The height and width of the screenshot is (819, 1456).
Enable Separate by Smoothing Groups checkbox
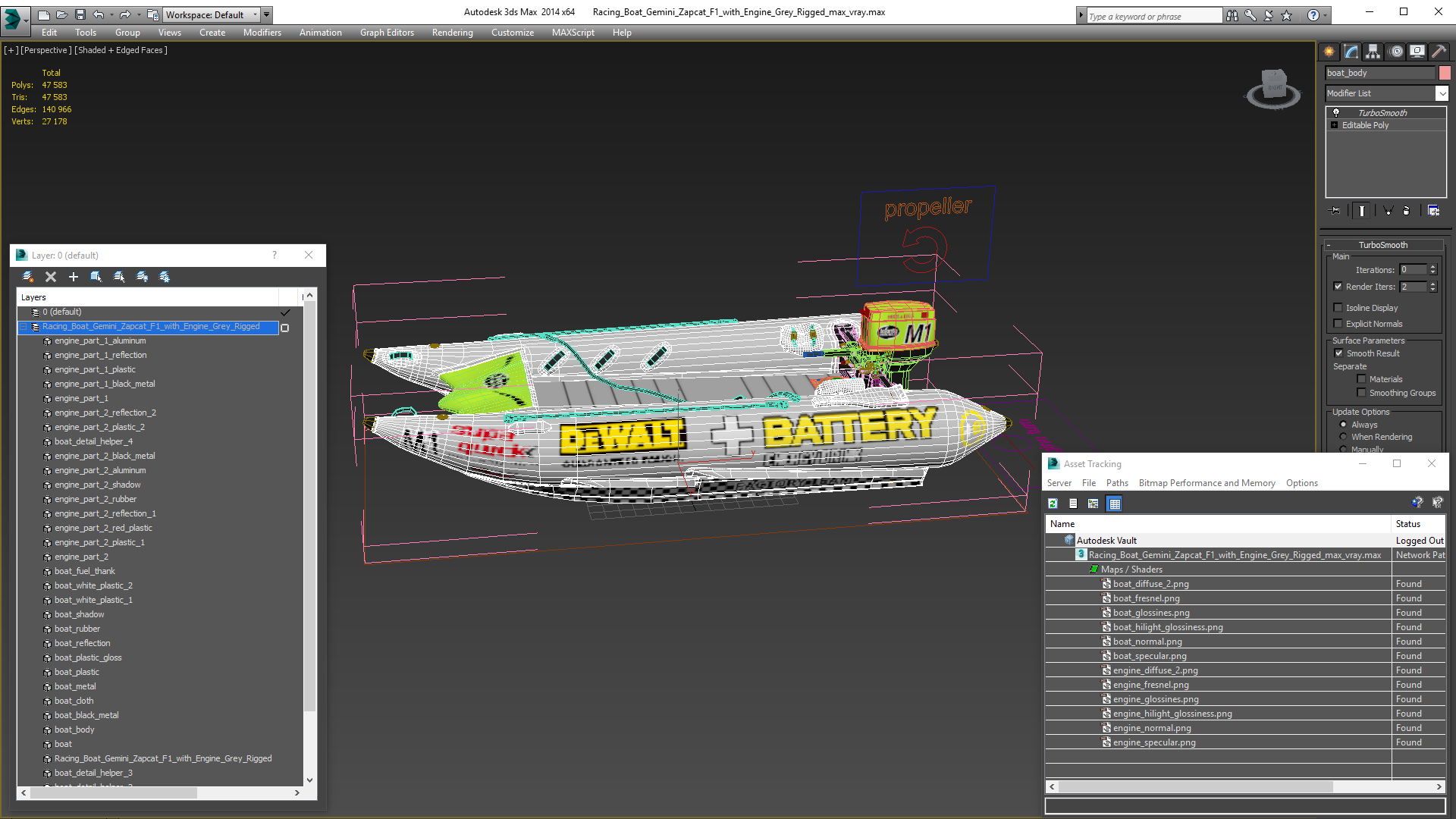pyautogui.click(x=1361, y=393)
